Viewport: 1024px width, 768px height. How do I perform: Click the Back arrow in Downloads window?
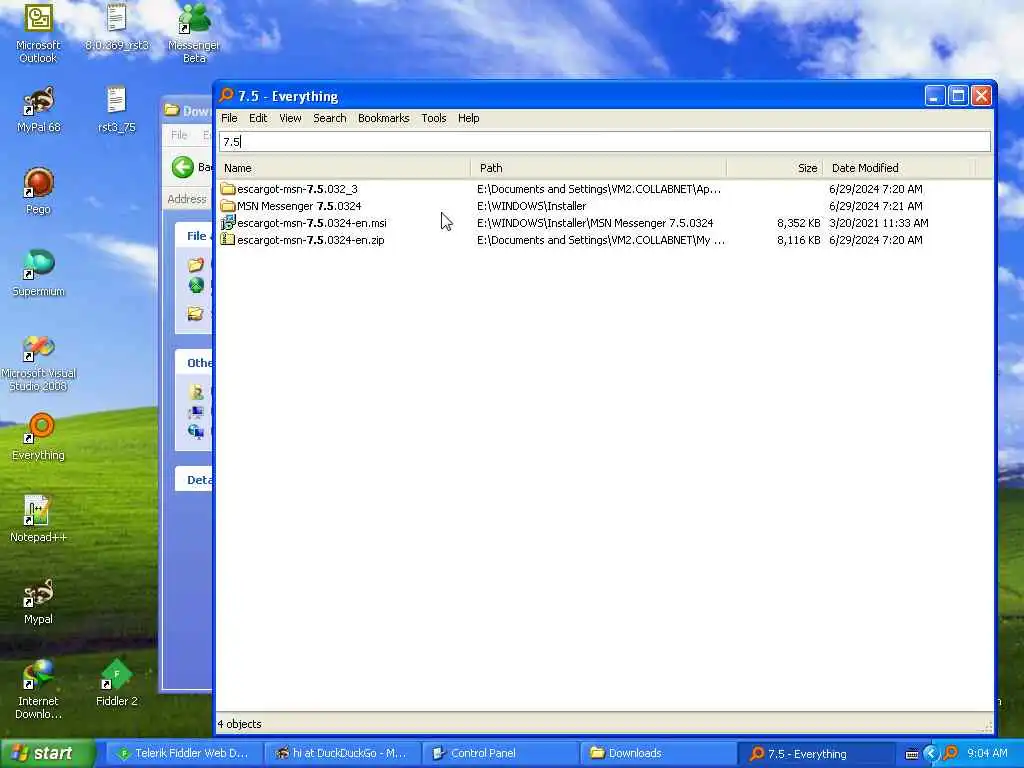183,167
